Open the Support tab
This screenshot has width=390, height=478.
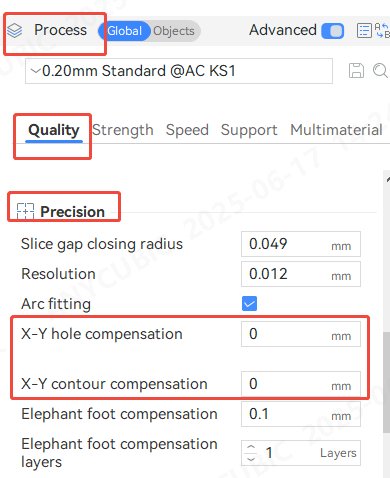[x=249, y=130]
